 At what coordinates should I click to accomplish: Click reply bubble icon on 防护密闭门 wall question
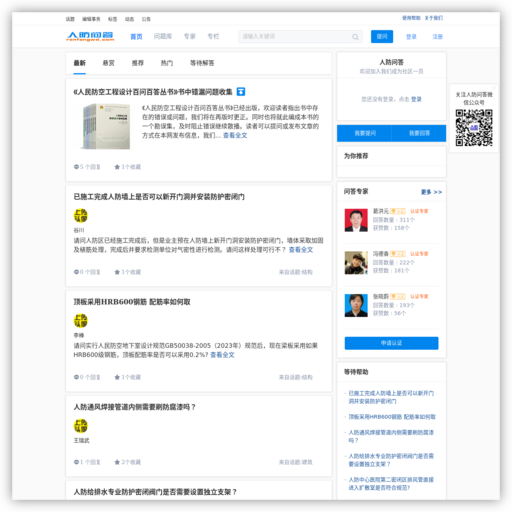[76, 272]
